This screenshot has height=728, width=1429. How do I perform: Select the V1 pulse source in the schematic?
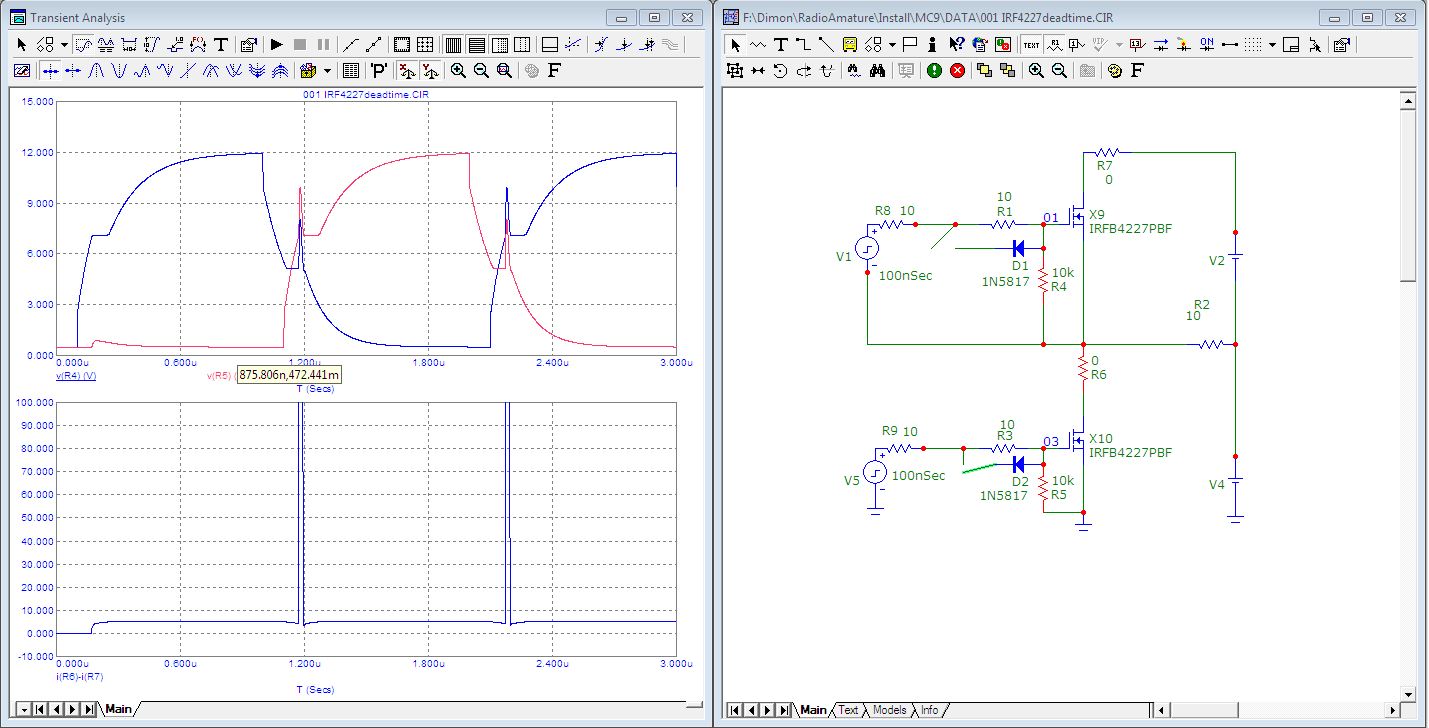866,250
